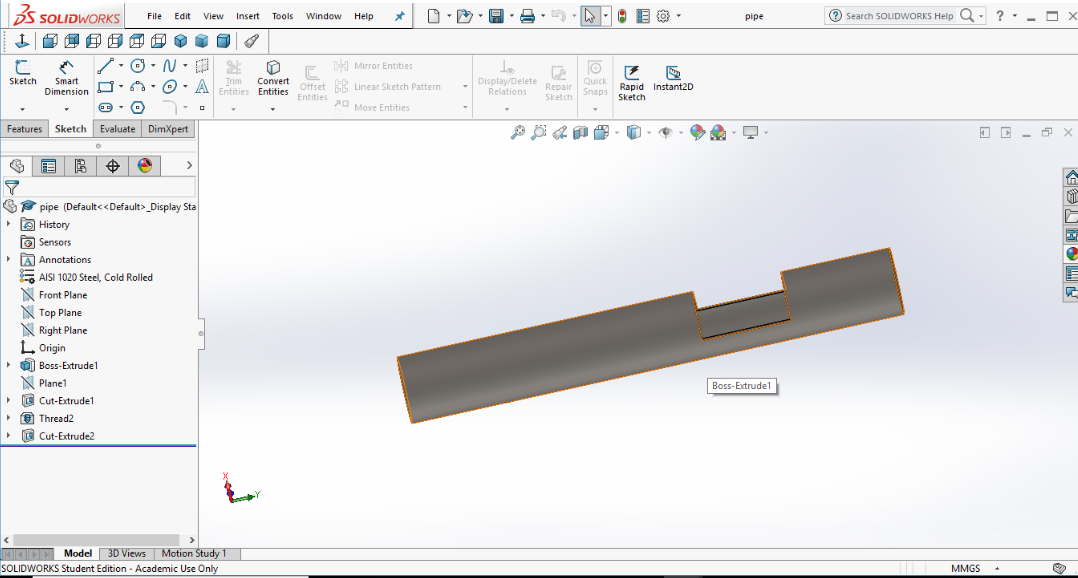Image resolution: width=1078 pixels, height=578 pixels.
Task: Click the Smart Dimension tool
Action: [66, 77]
